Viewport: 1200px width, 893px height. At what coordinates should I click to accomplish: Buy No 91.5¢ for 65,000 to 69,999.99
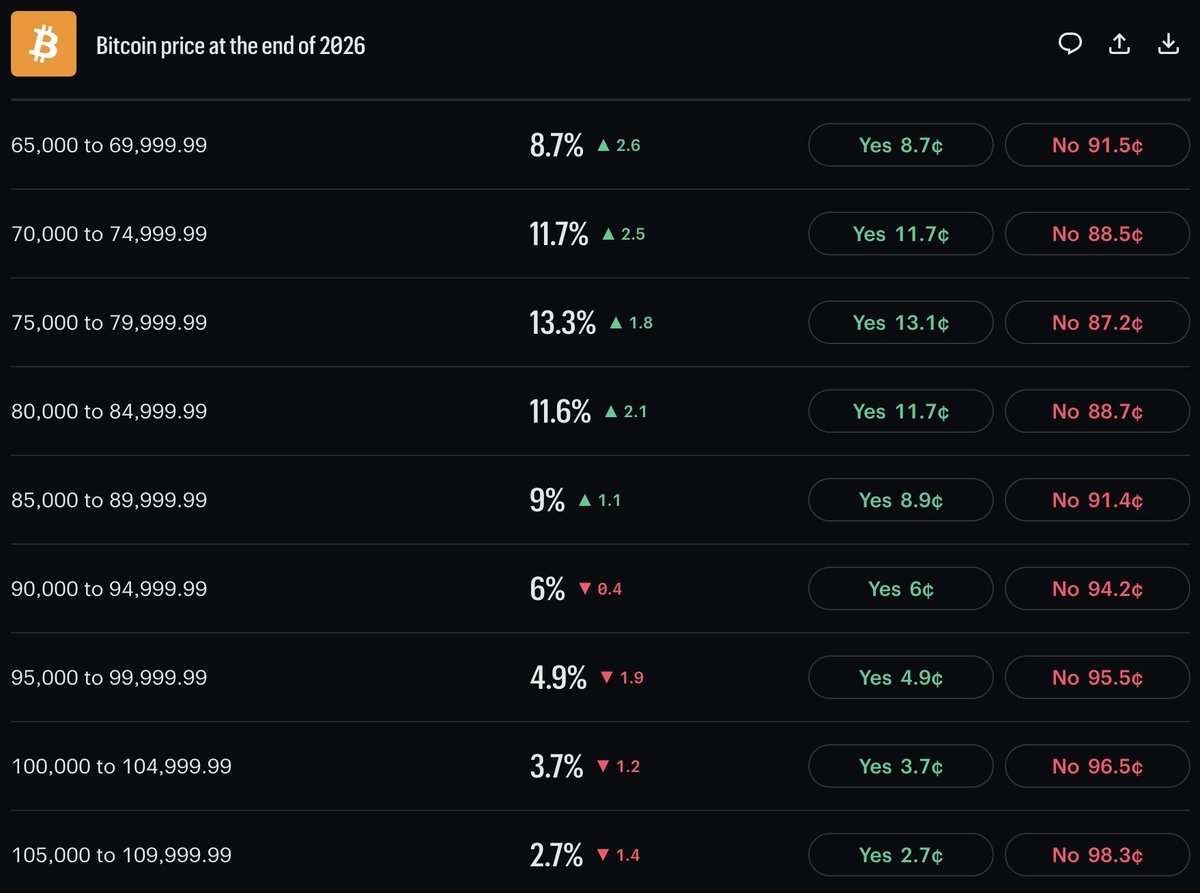coord(1097,145)
